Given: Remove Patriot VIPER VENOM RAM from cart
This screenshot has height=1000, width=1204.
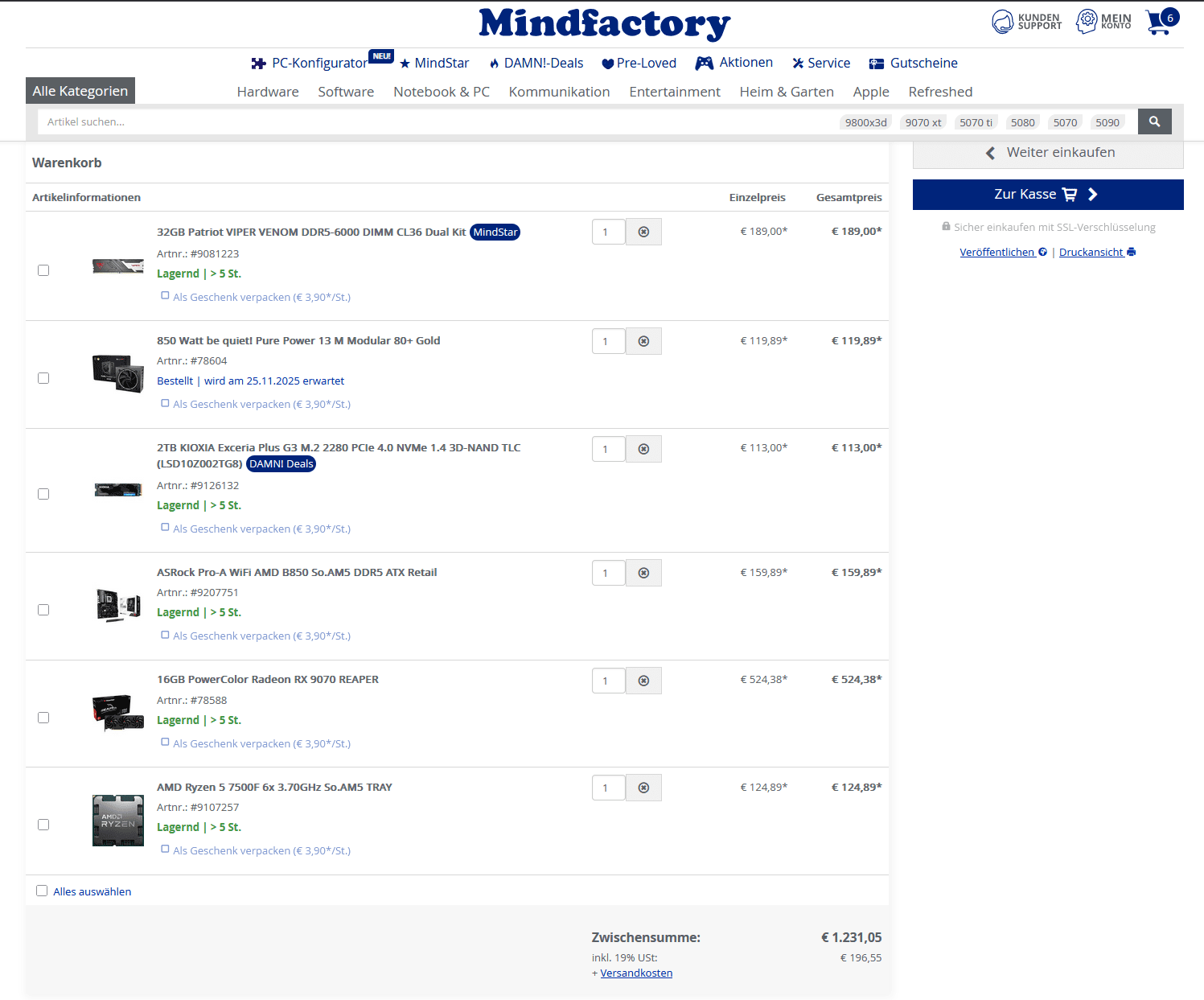Looking at the screenshot, I should [643, 232].
